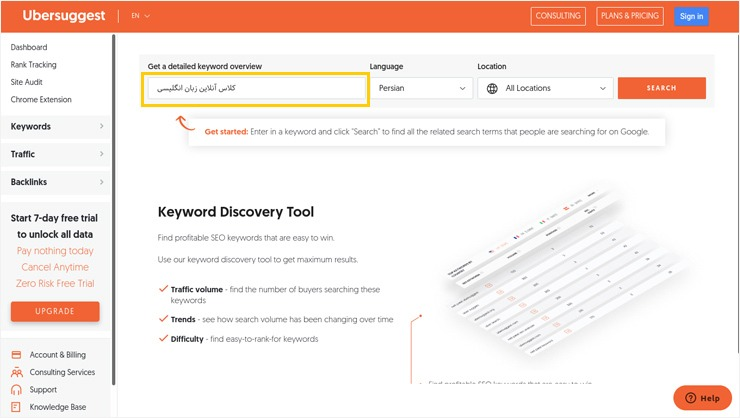Open the All Locations dropdown
Image resolution: width=740 pixels, height=418 pixels.
click(x=545, y=88)
